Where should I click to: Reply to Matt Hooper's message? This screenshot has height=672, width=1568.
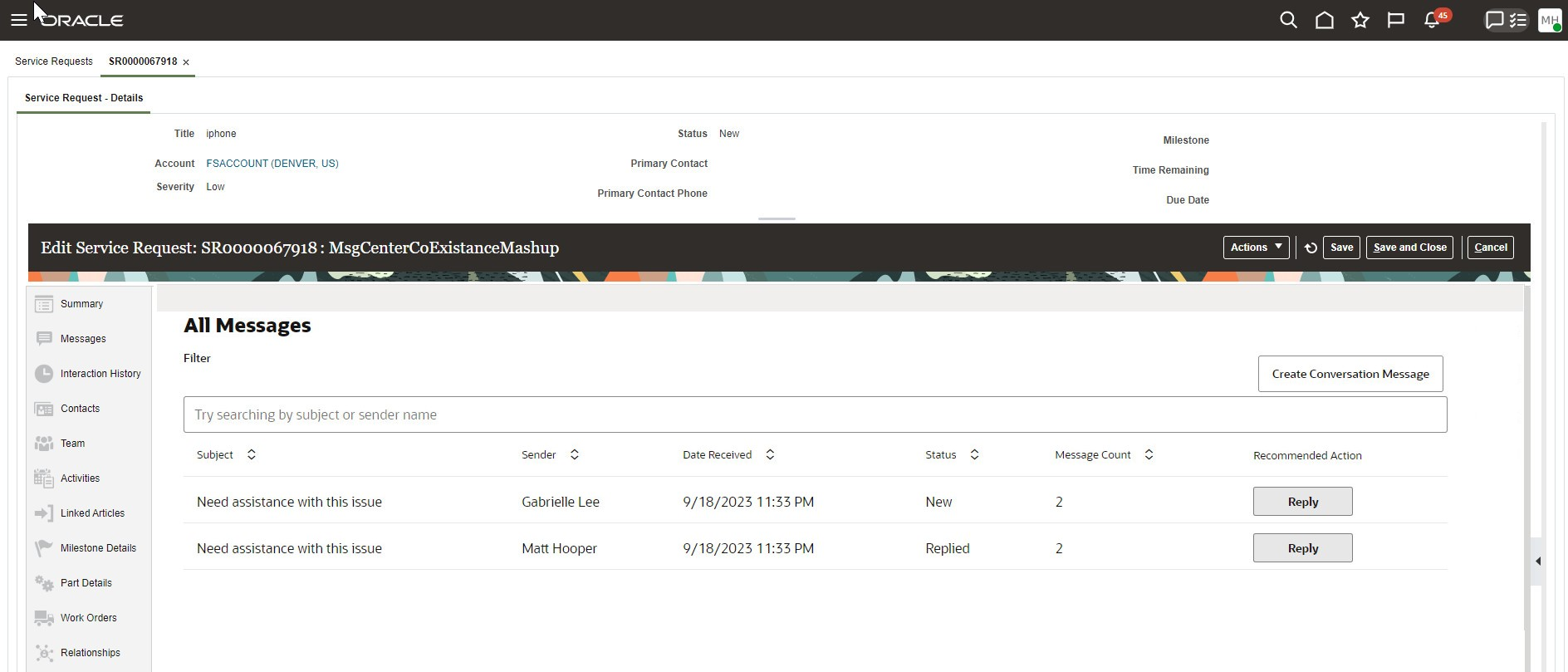(x=1303, y=548)
